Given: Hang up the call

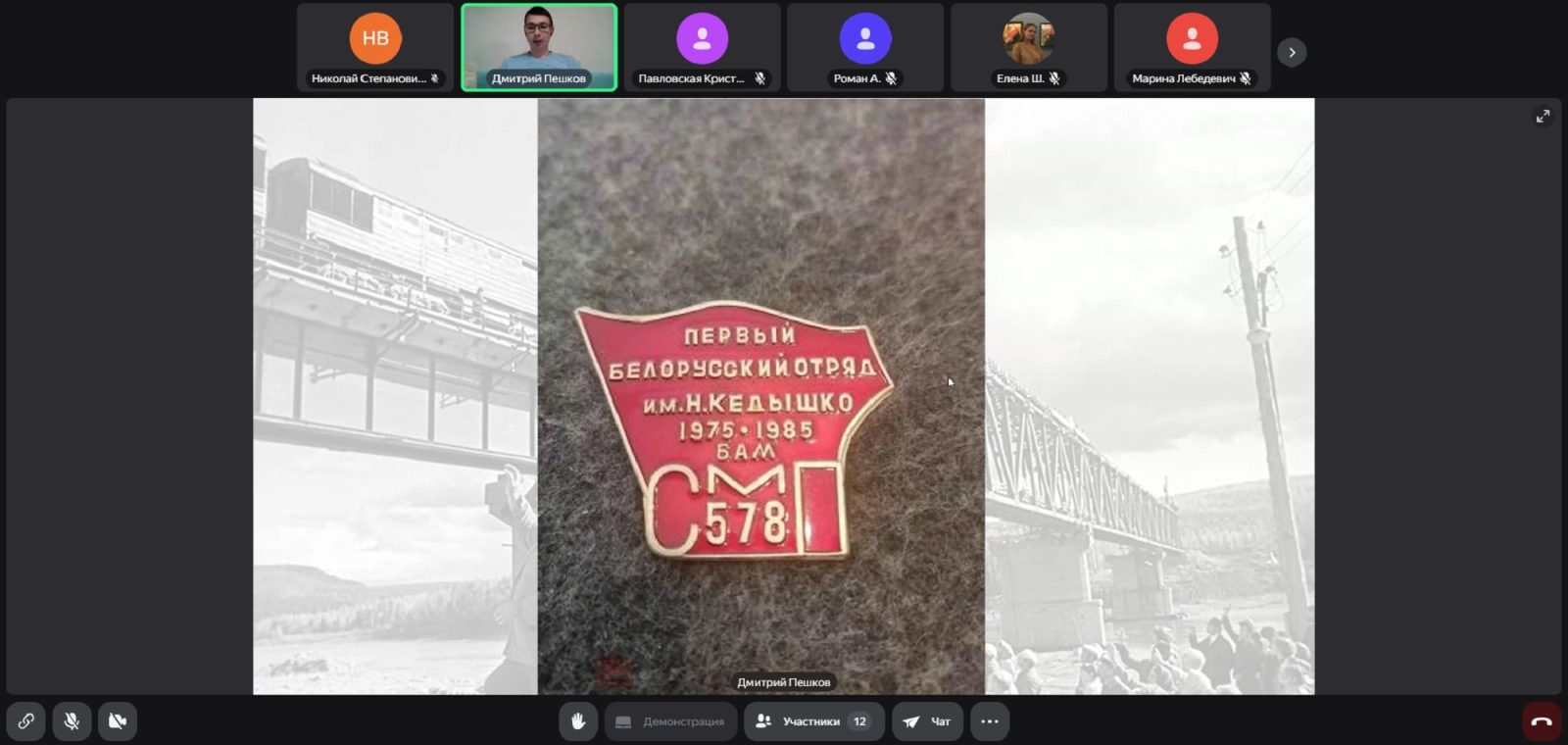Looking at the screenshot, I should click(x=1542, y=721).
